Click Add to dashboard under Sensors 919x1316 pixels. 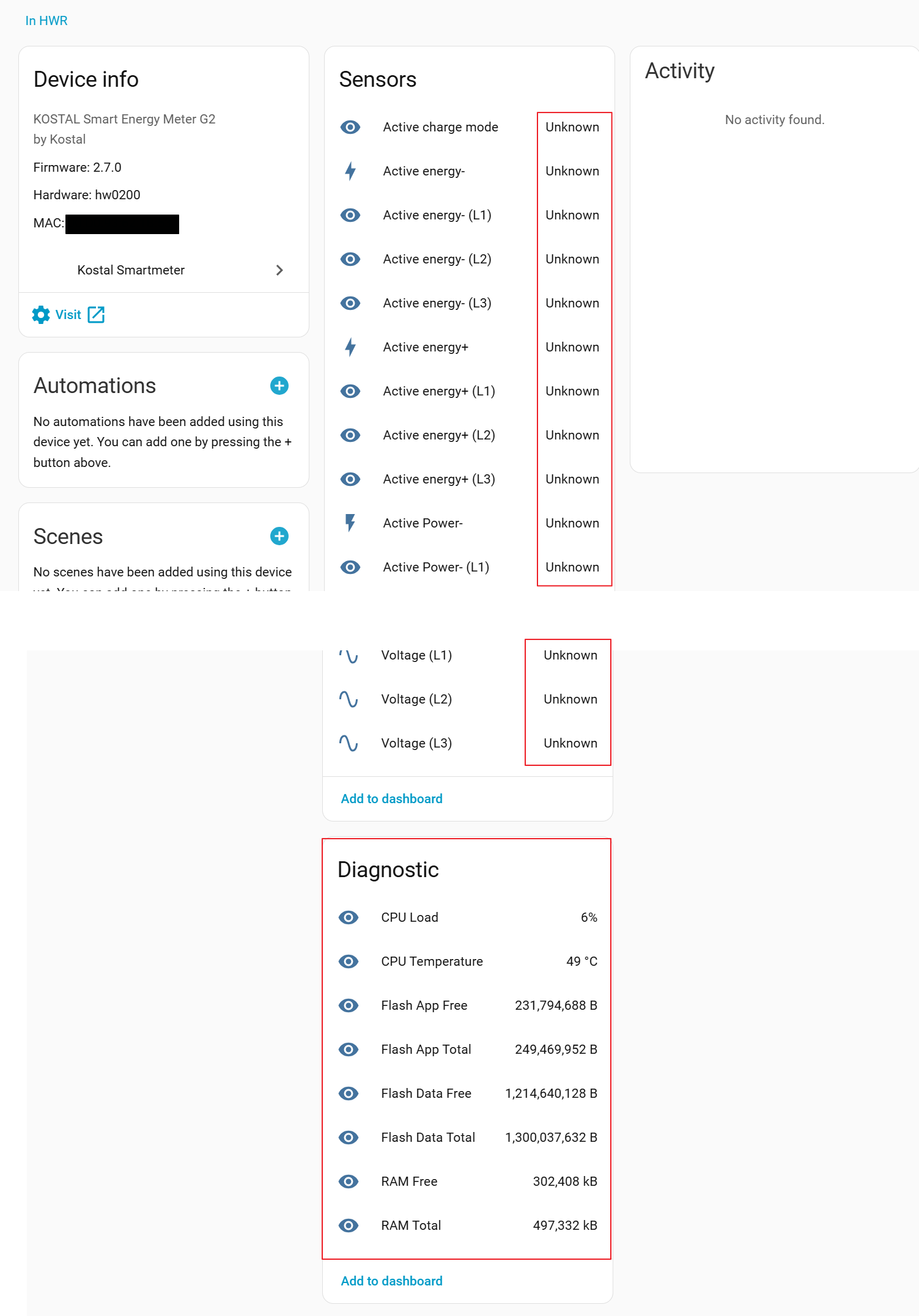click(x=391, y=799)
